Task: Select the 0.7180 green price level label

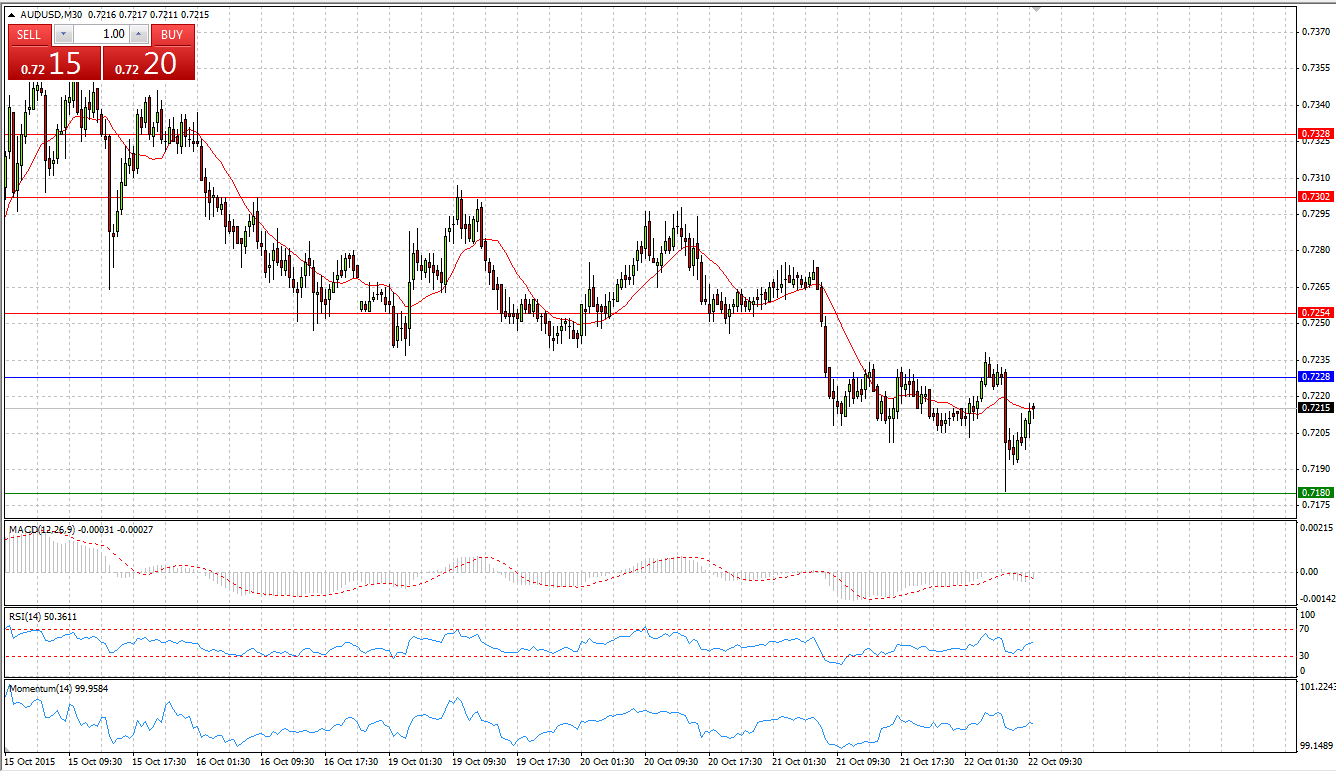Action: (x=1315, y=493)
